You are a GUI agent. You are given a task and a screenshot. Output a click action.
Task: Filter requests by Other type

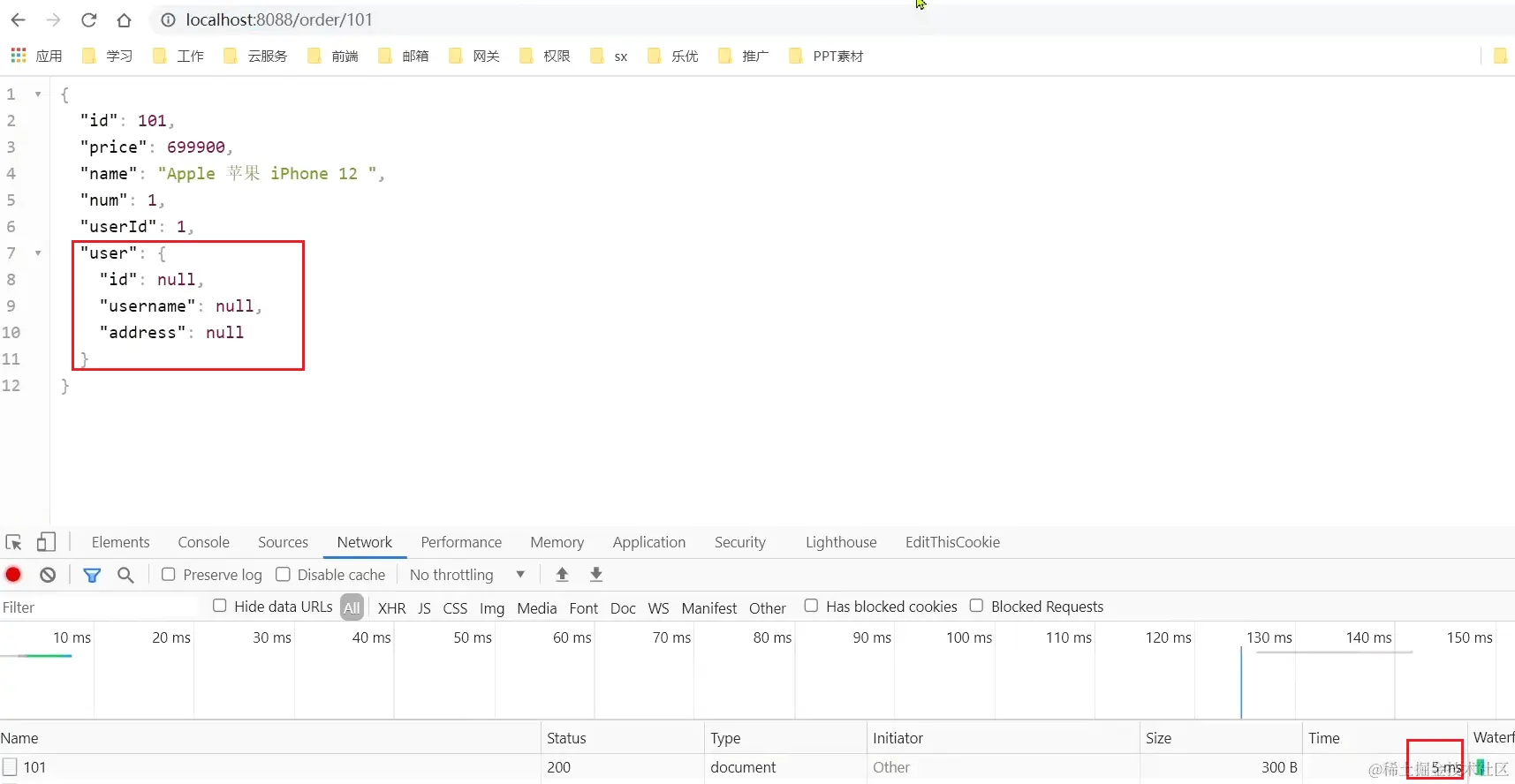[767, 608]
